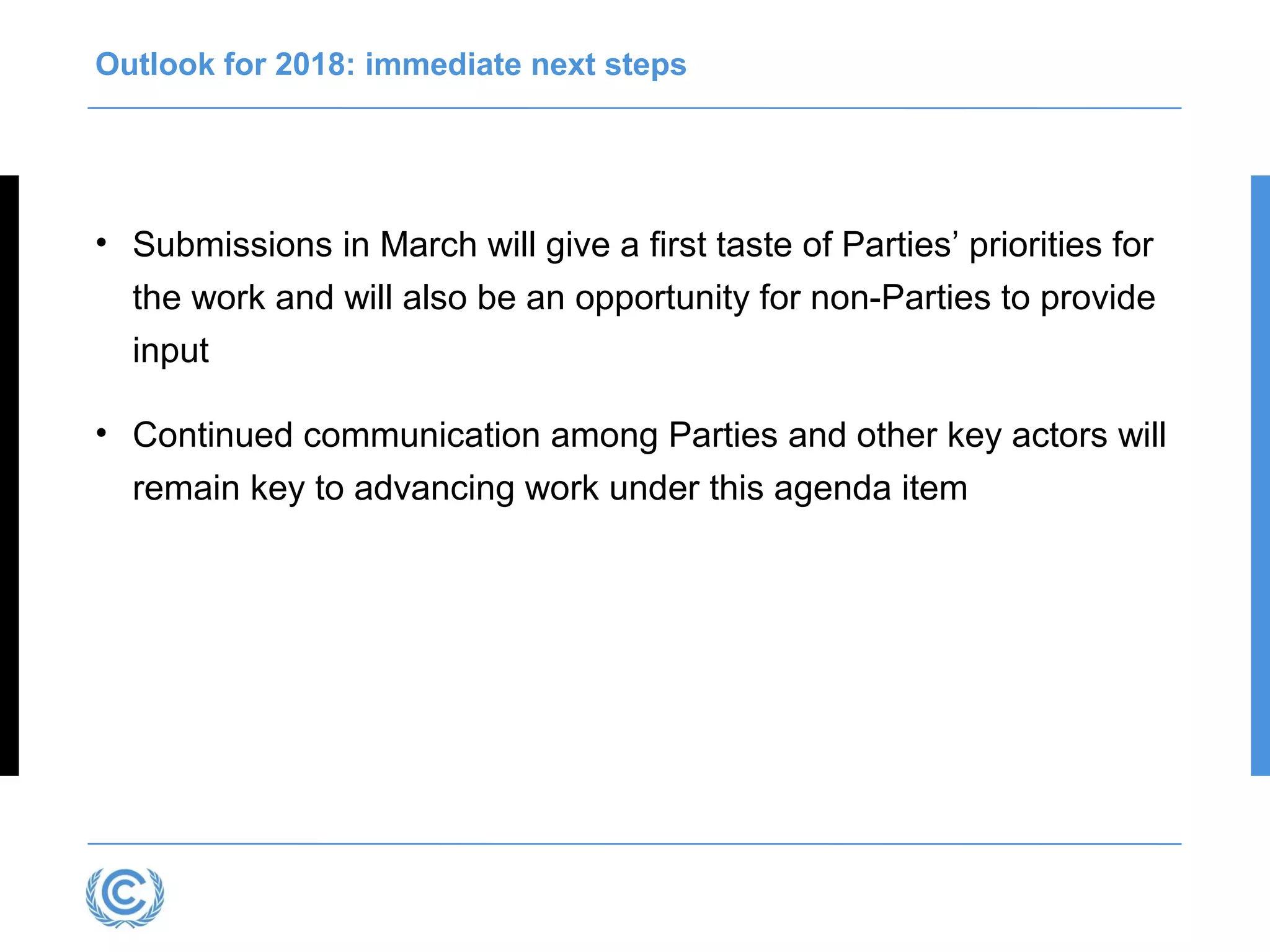
Task: Click the blue divider line above the logo
Action: click(634, 844)
